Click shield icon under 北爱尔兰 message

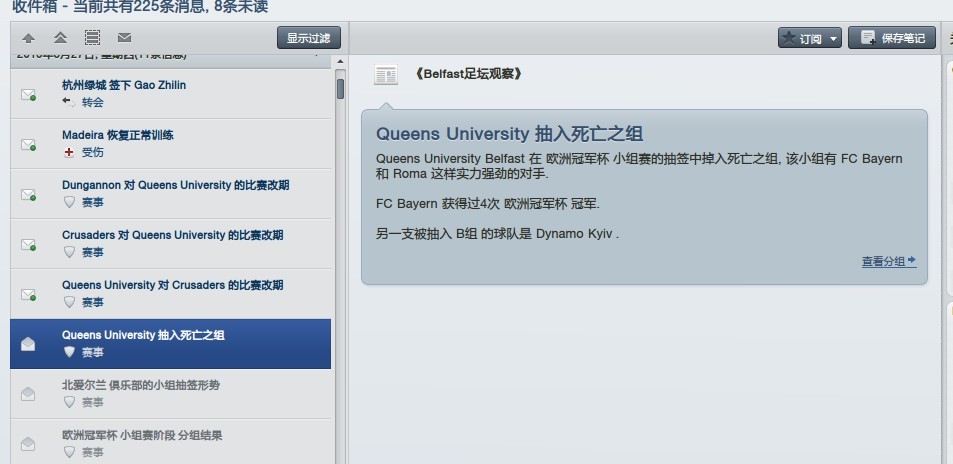[69, 402]
